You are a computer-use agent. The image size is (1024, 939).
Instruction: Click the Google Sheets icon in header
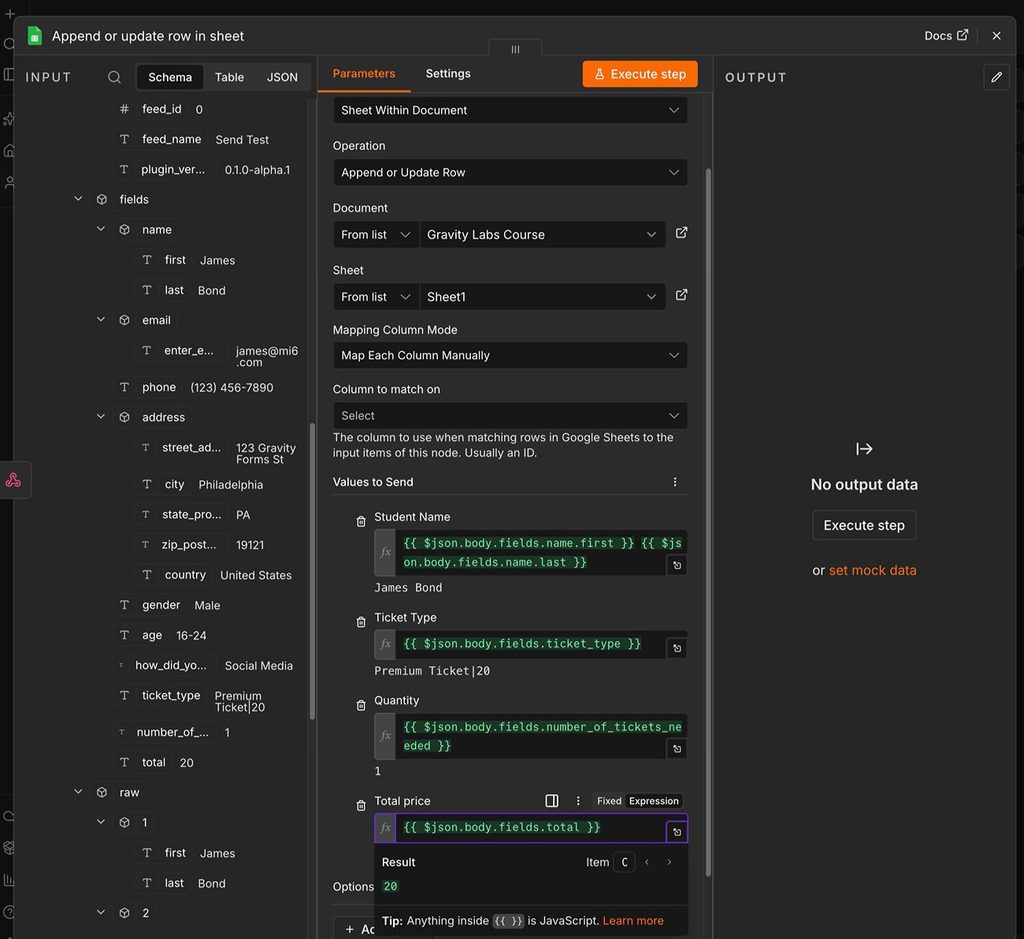pyautogui.click(x=35, y=35)
